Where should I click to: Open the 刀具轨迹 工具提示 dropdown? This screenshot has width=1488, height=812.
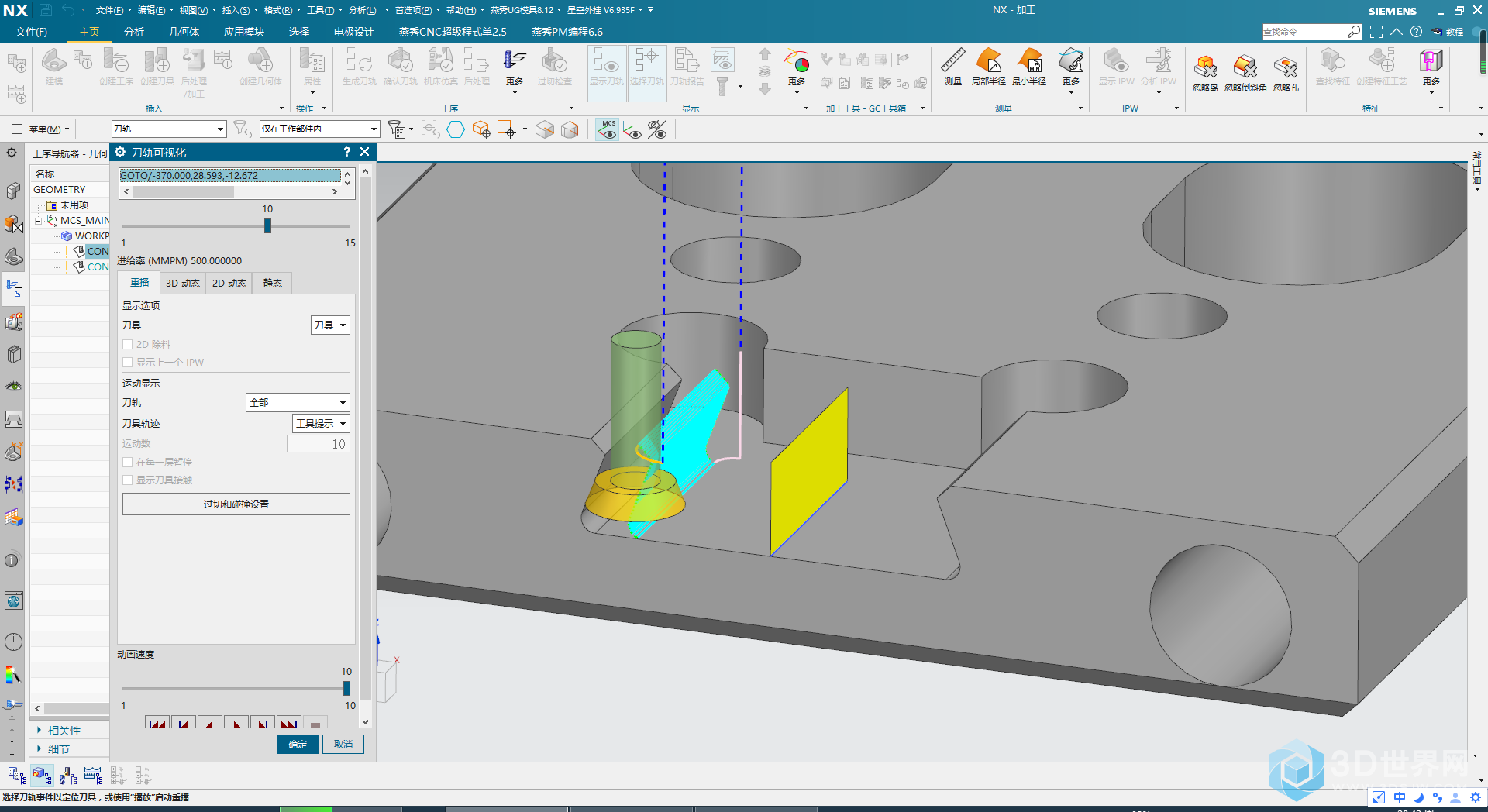coord(321,424)
